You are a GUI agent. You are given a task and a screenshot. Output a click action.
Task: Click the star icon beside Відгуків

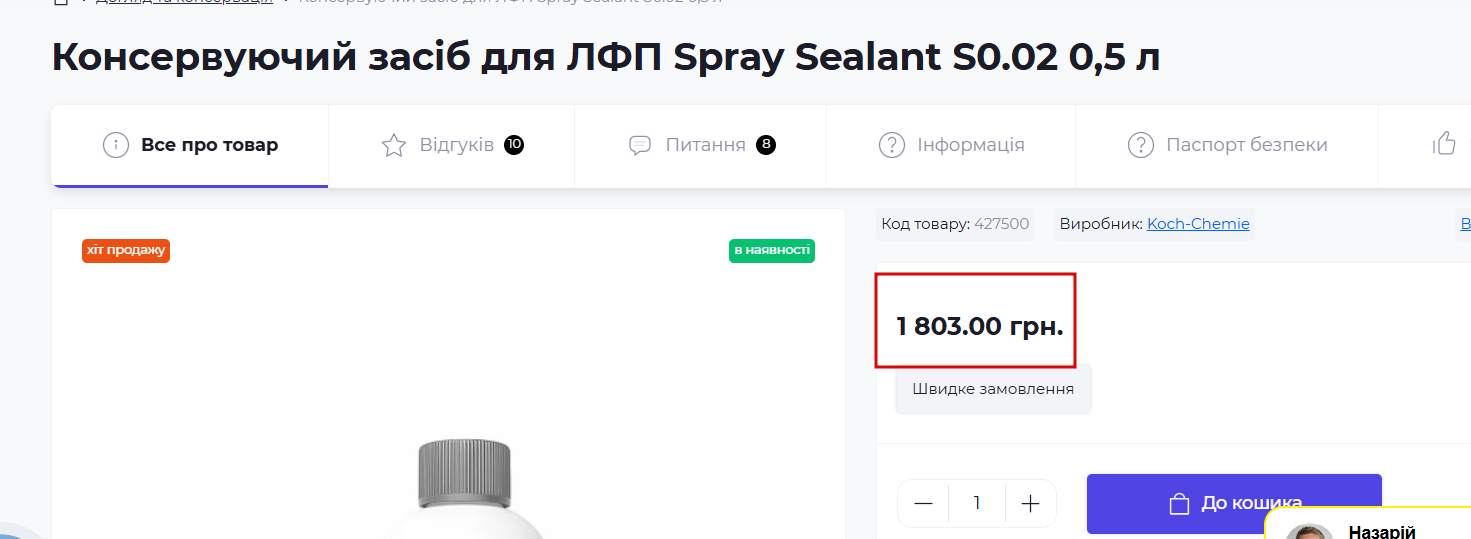coord(394,146)
